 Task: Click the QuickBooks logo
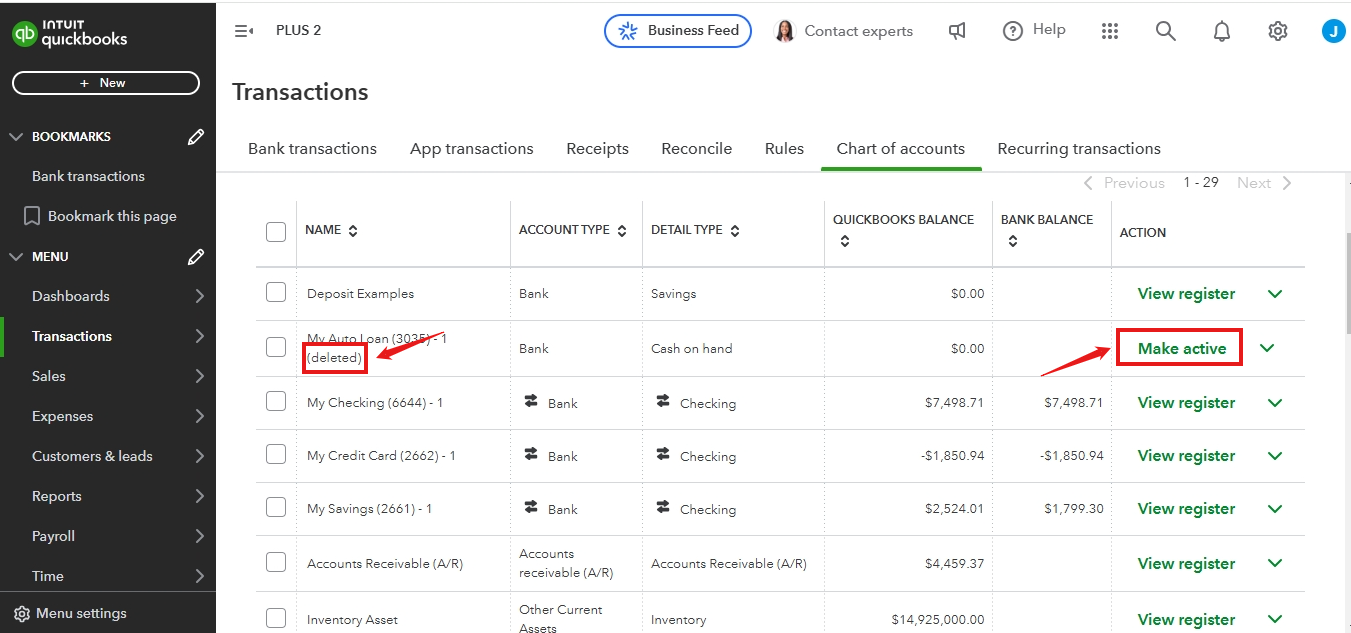(x=70, y=32)
